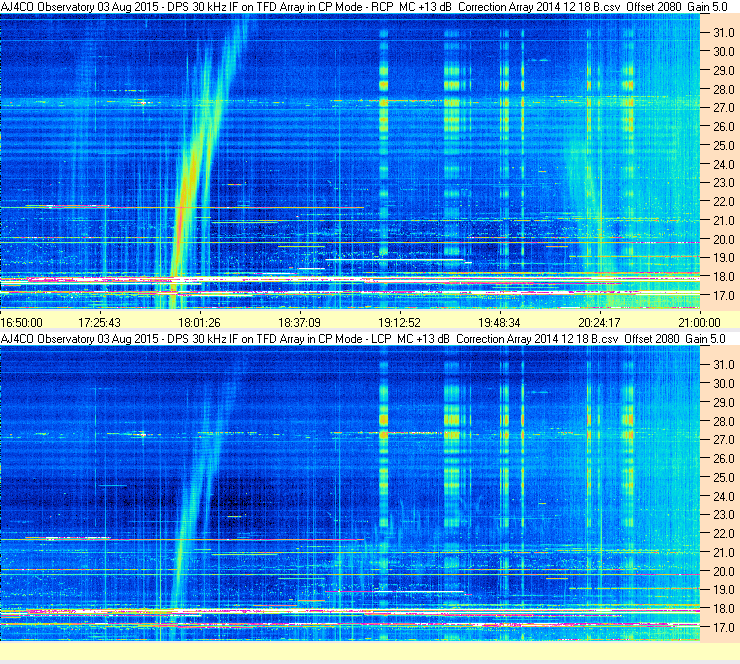Select the 18:37:09 time axis label
Viewport: 740px width, 664px height.
tap(299, 323)
